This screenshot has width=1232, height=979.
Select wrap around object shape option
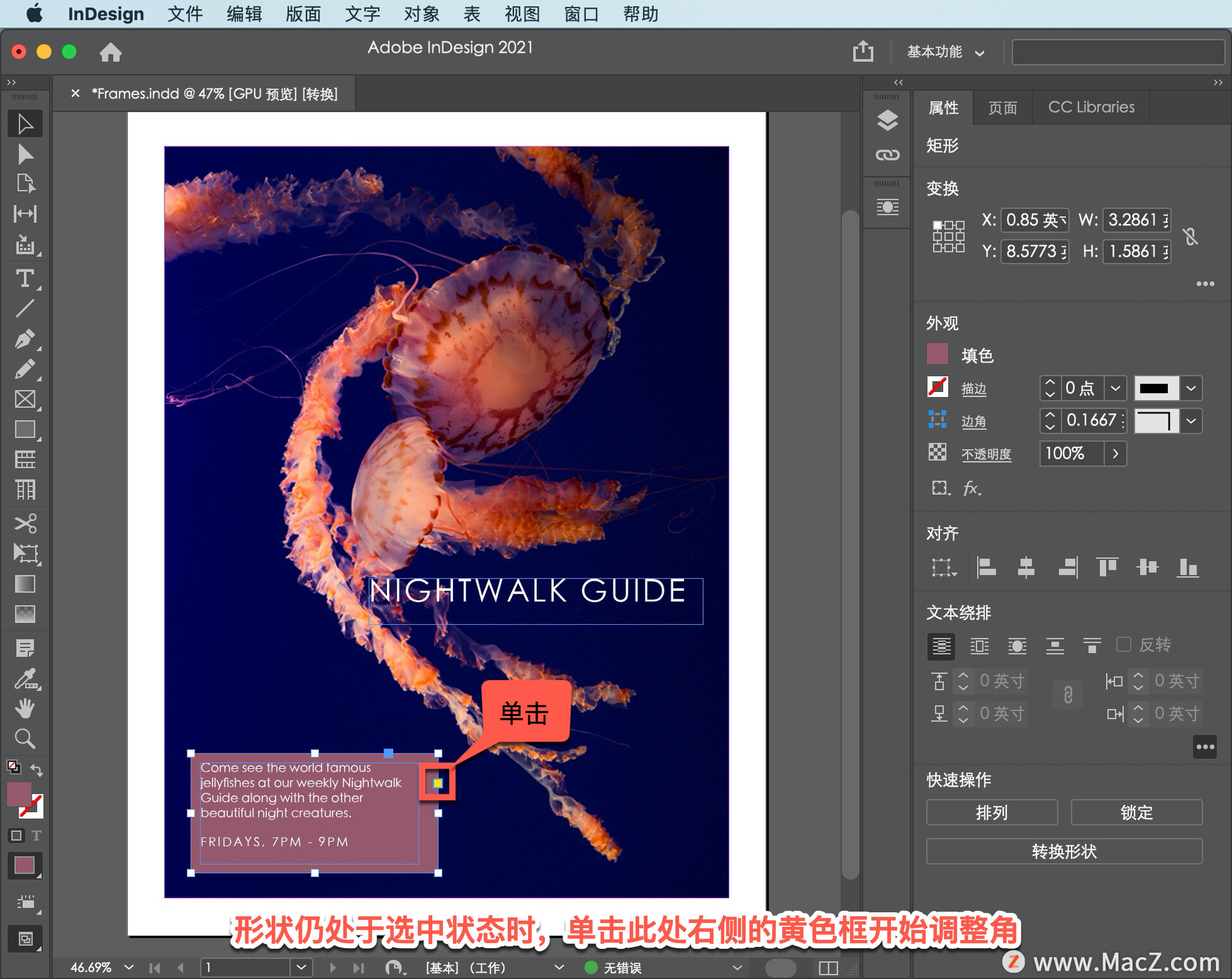pos(1017,645)
